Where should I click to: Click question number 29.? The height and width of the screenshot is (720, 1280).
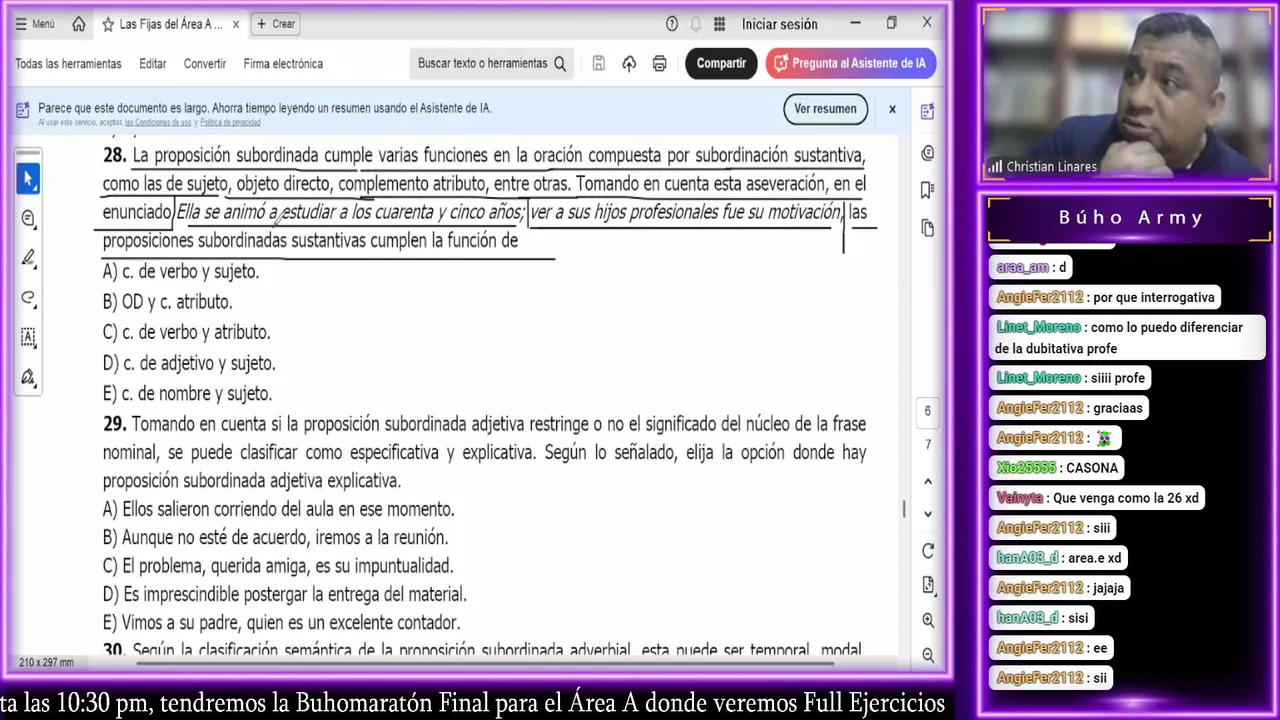point(114,424)
